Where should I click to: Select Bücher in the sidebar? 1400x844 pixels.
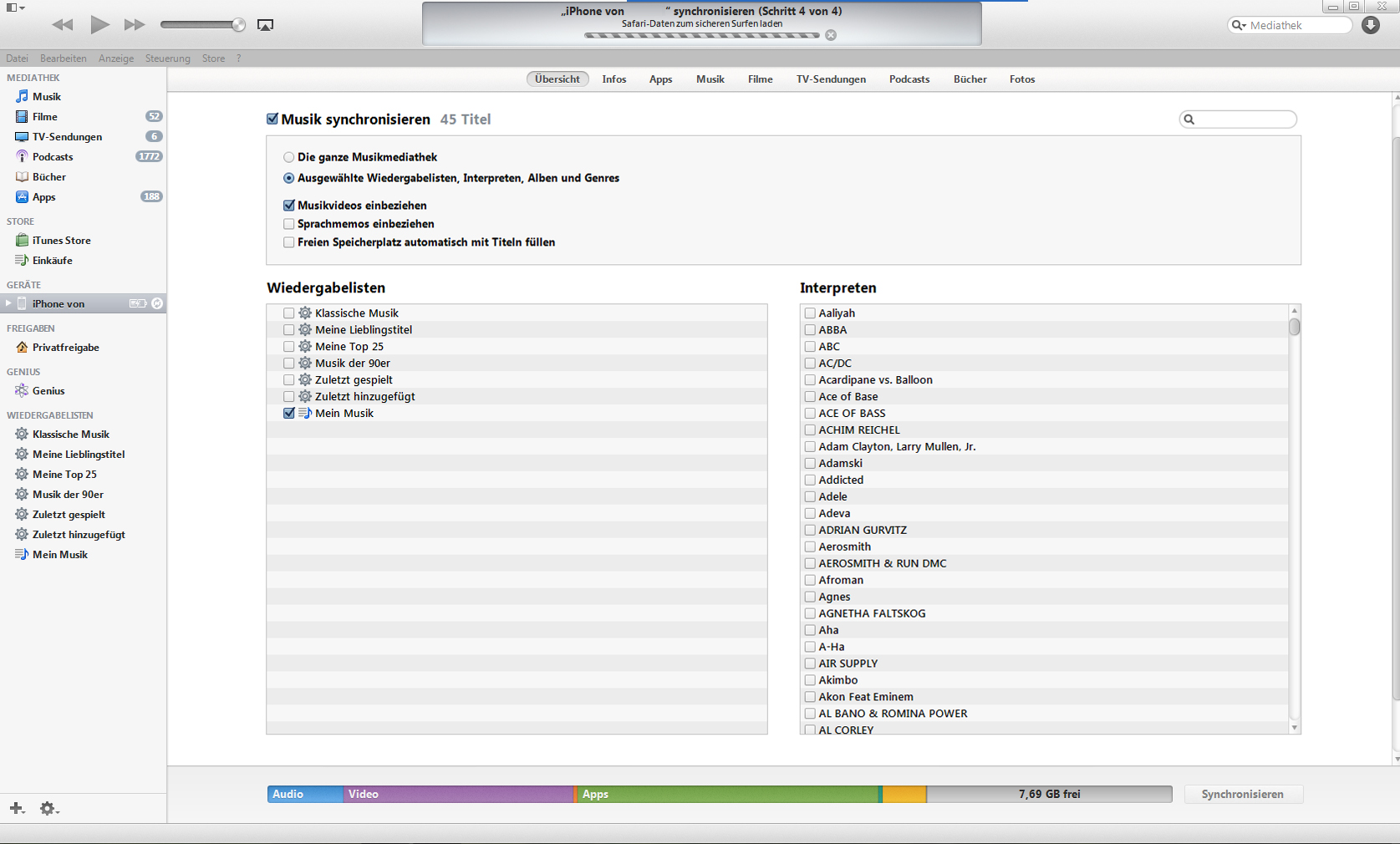(83, 177)
